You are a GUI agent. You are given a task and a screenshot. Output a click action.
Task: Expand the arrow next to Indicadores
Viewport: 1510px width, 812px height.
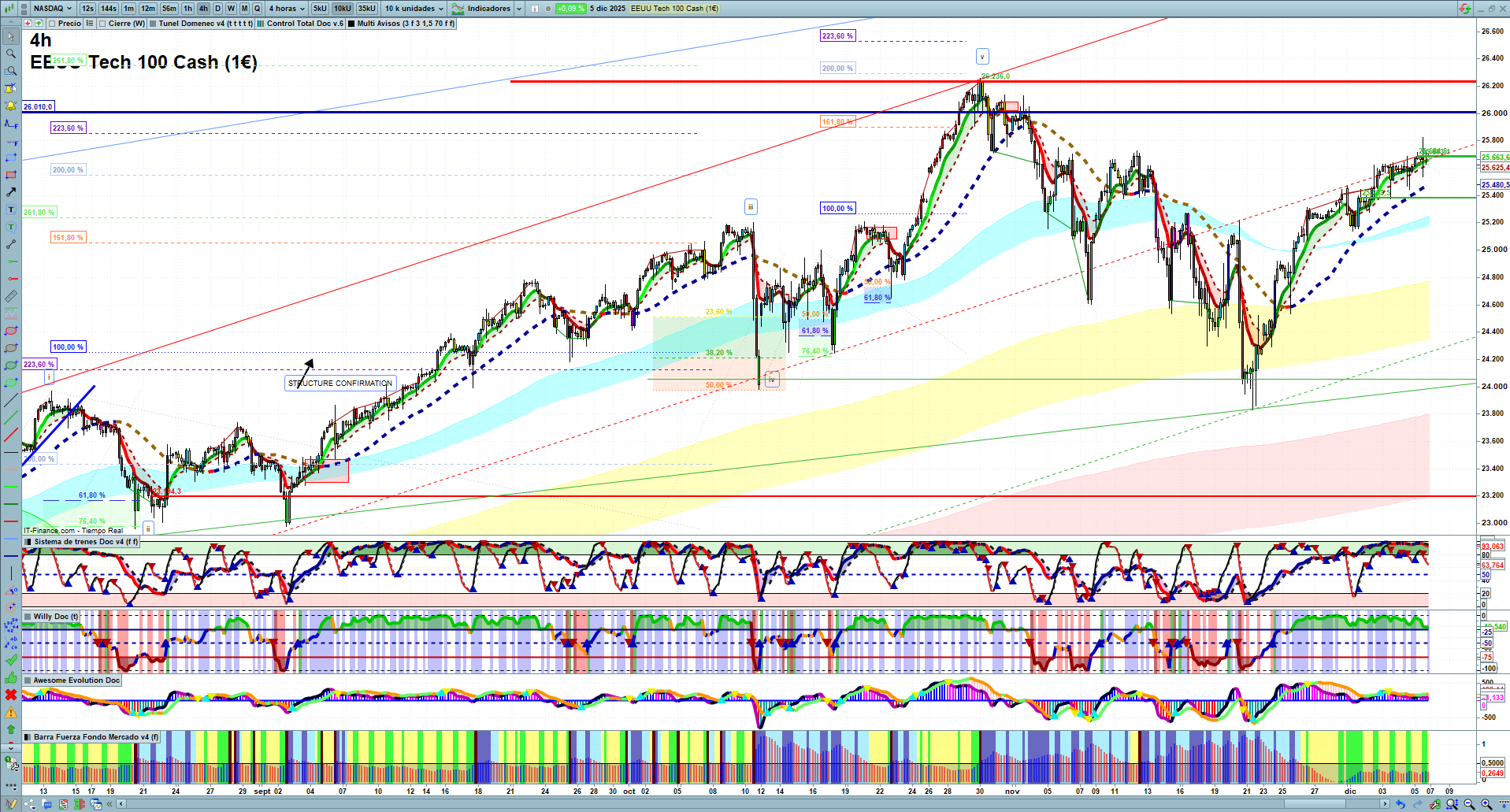[518, 9]
